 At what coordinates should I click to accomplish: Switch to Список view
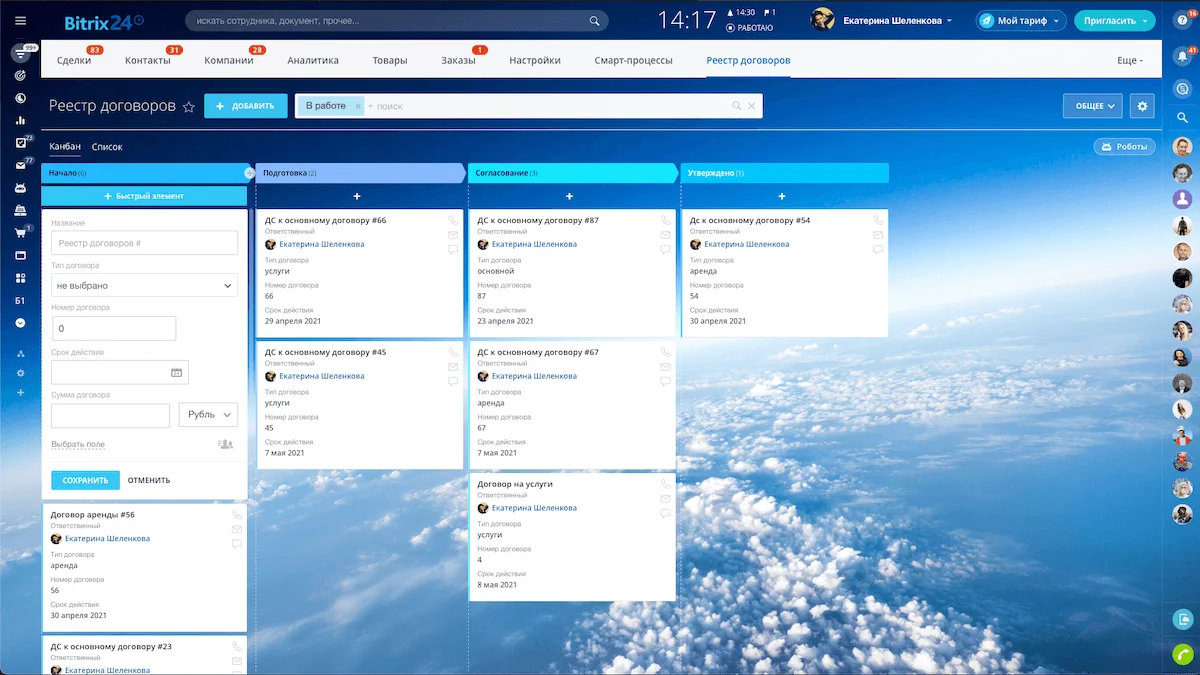tap(107, 147)
